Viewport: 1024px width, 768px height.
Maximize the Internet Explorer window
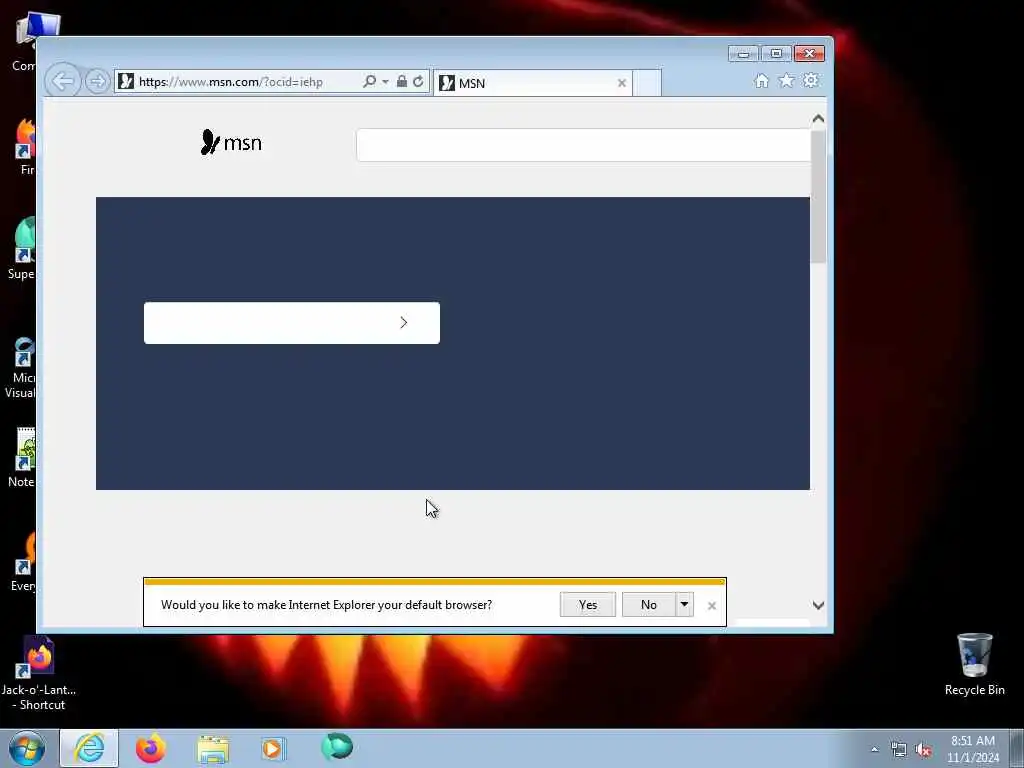[776, 54]
